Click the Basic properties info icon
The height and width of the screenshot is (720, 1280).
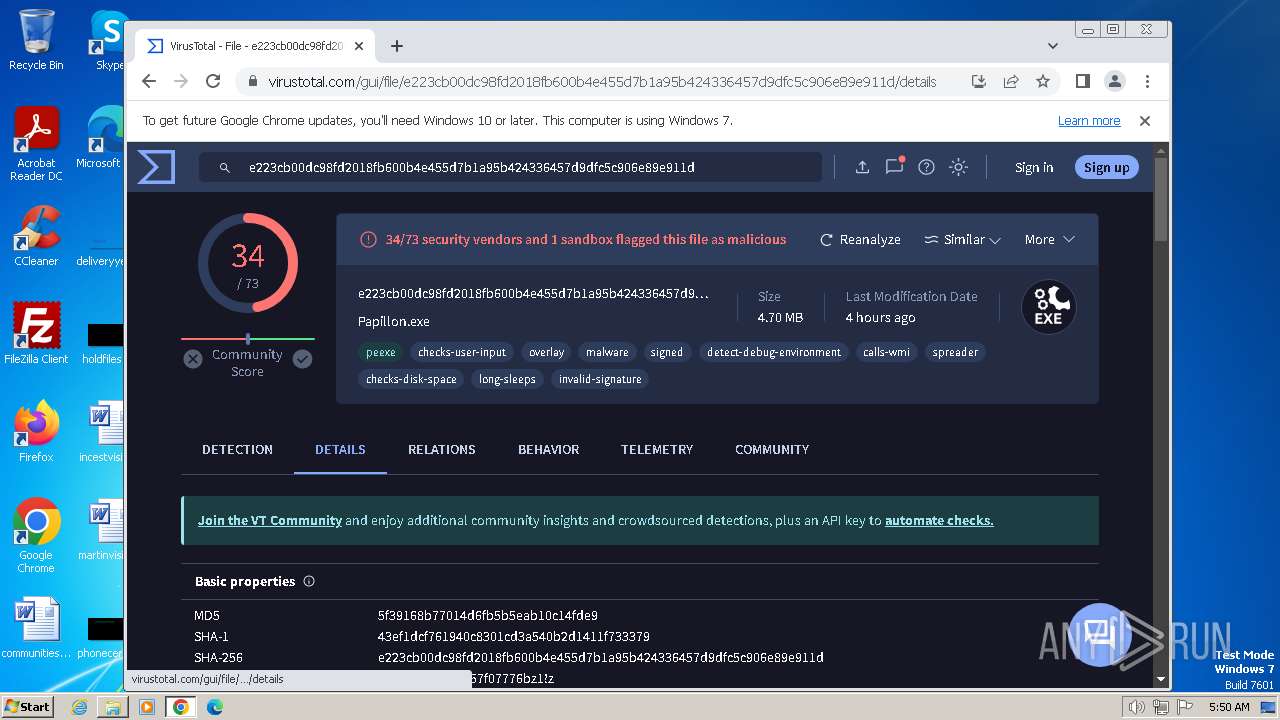pos(309,581)
